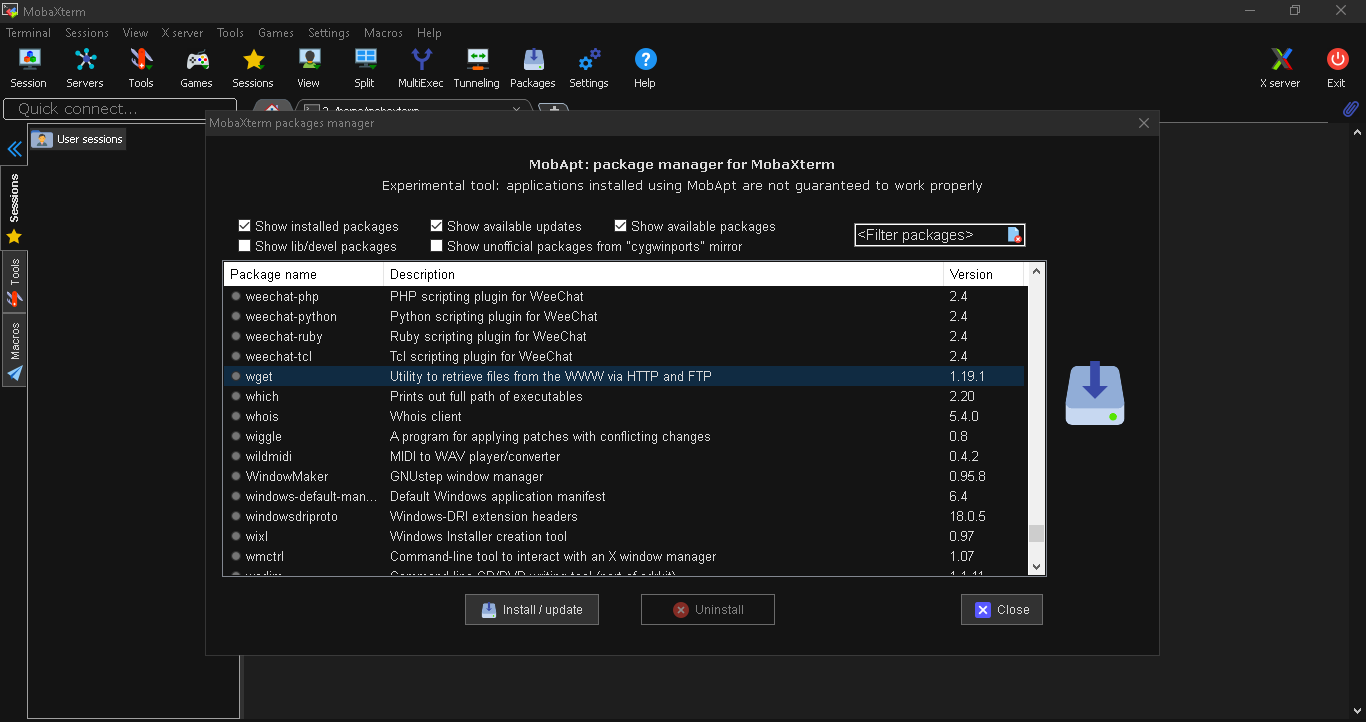Click the filter packages clear icon
The image size is (1366, 722).
(x=1014, y=235)
